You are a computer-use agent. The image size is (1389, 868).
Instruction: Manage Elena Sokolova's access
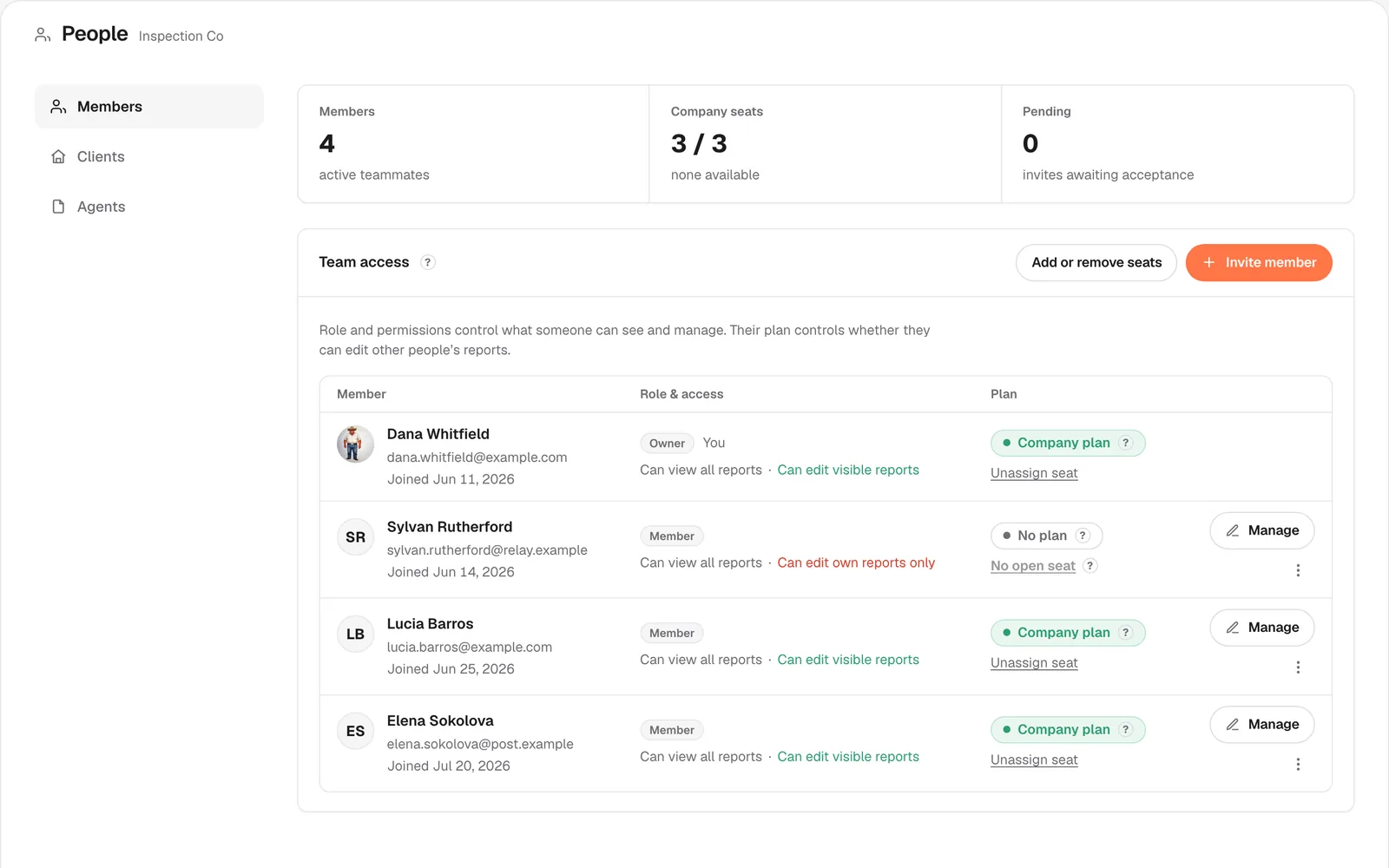coord(1261,725)
